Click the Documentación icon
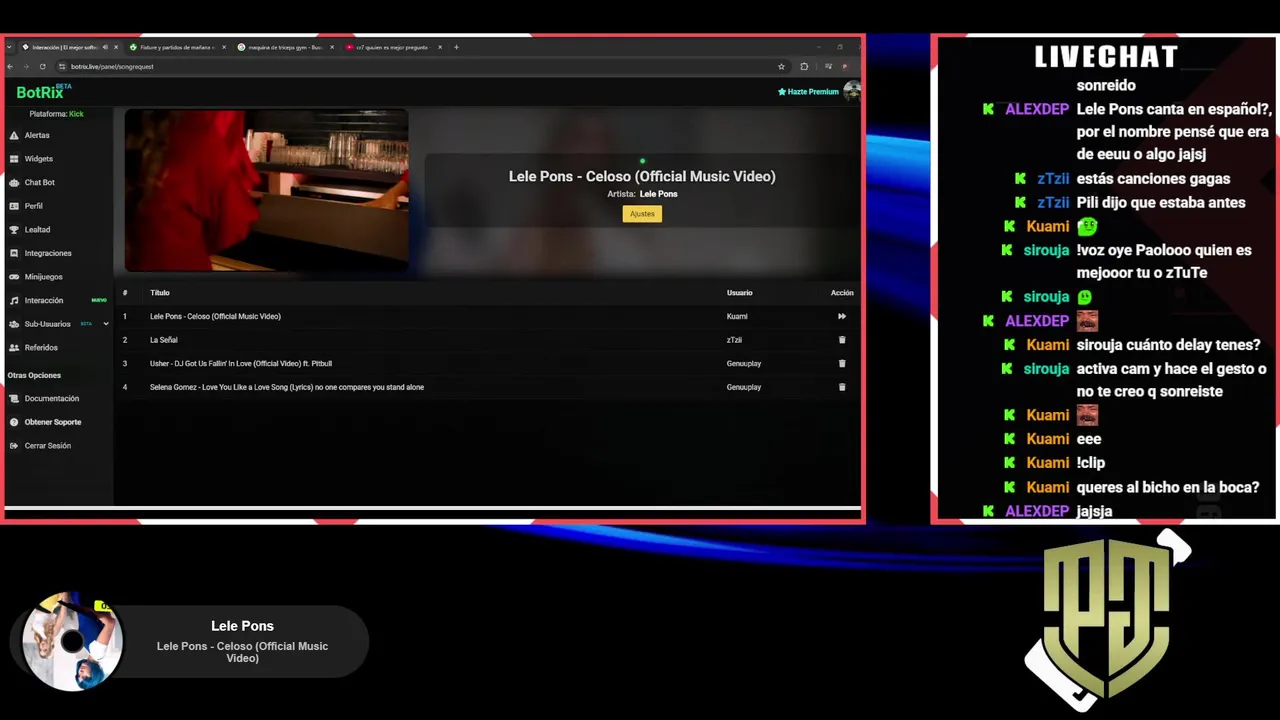1280x720 pixels. click(x=14, y=398)
